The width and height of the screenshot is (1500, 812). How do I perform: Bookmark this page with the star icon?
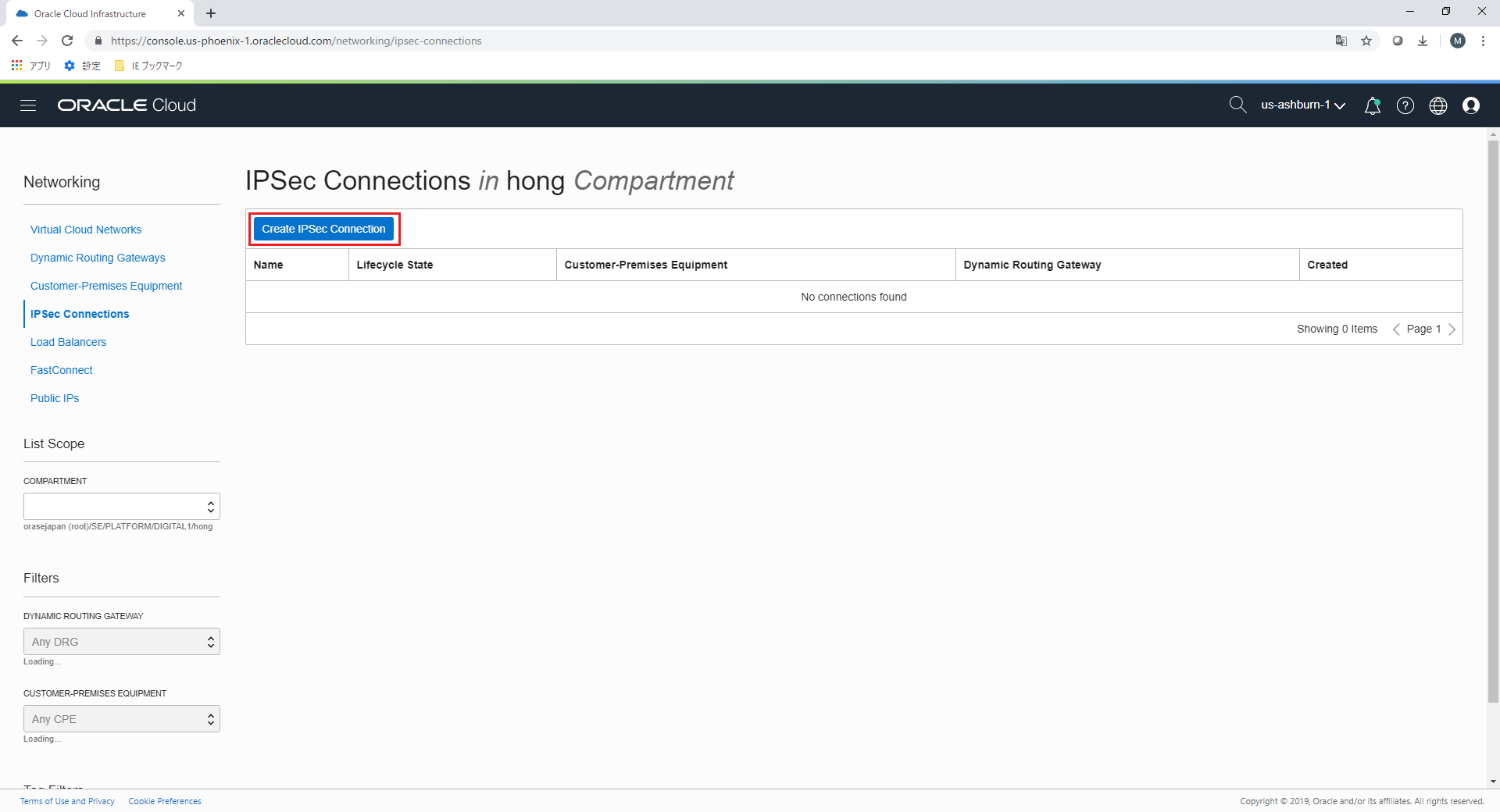pos(1366,41)
